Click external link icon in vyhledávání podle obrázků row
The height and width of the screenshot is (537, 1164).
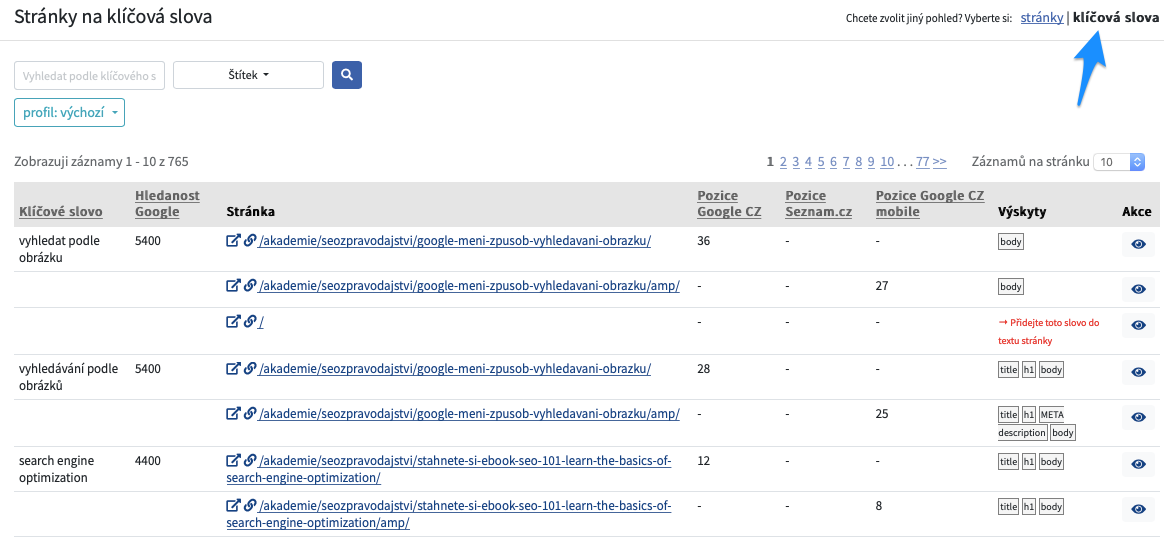point(233,368)
